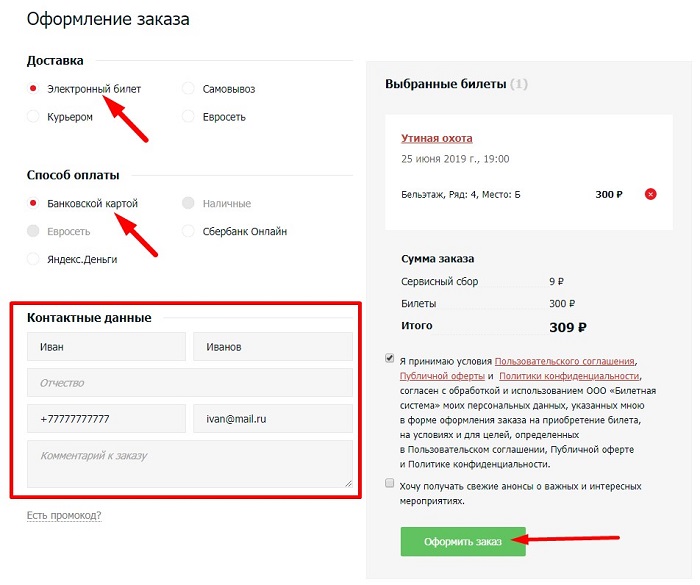
Task: Enable the event announcements subscription checkbox
Action: point(389,484)
